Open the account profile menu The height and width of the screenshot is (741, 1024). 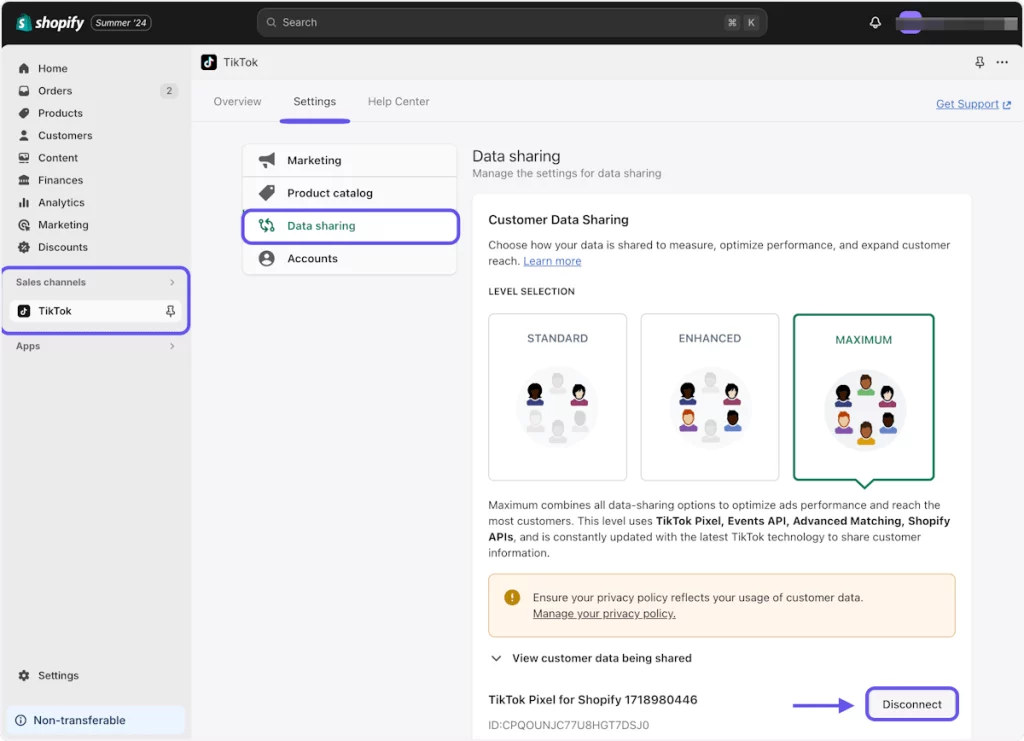point(956,24)
